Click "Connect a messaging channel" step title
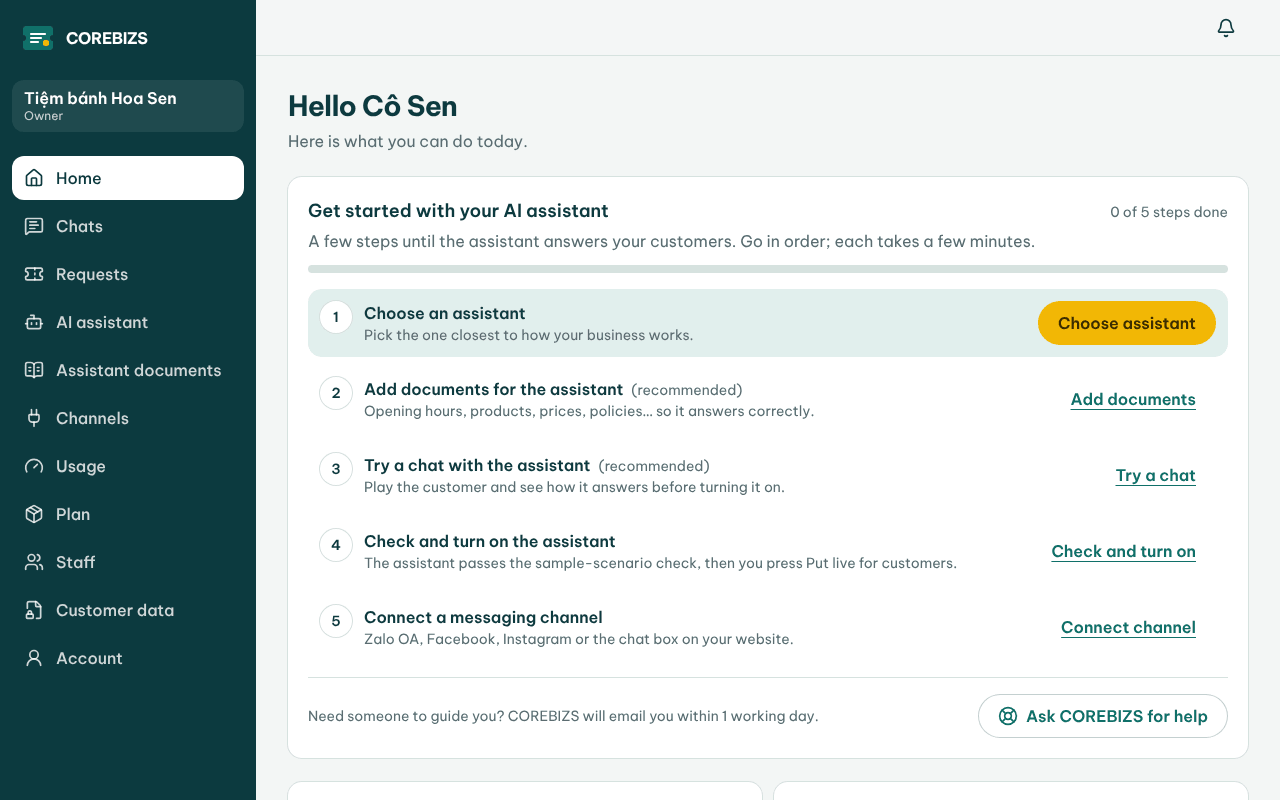 pyautogui.click(x=483, y=617)
